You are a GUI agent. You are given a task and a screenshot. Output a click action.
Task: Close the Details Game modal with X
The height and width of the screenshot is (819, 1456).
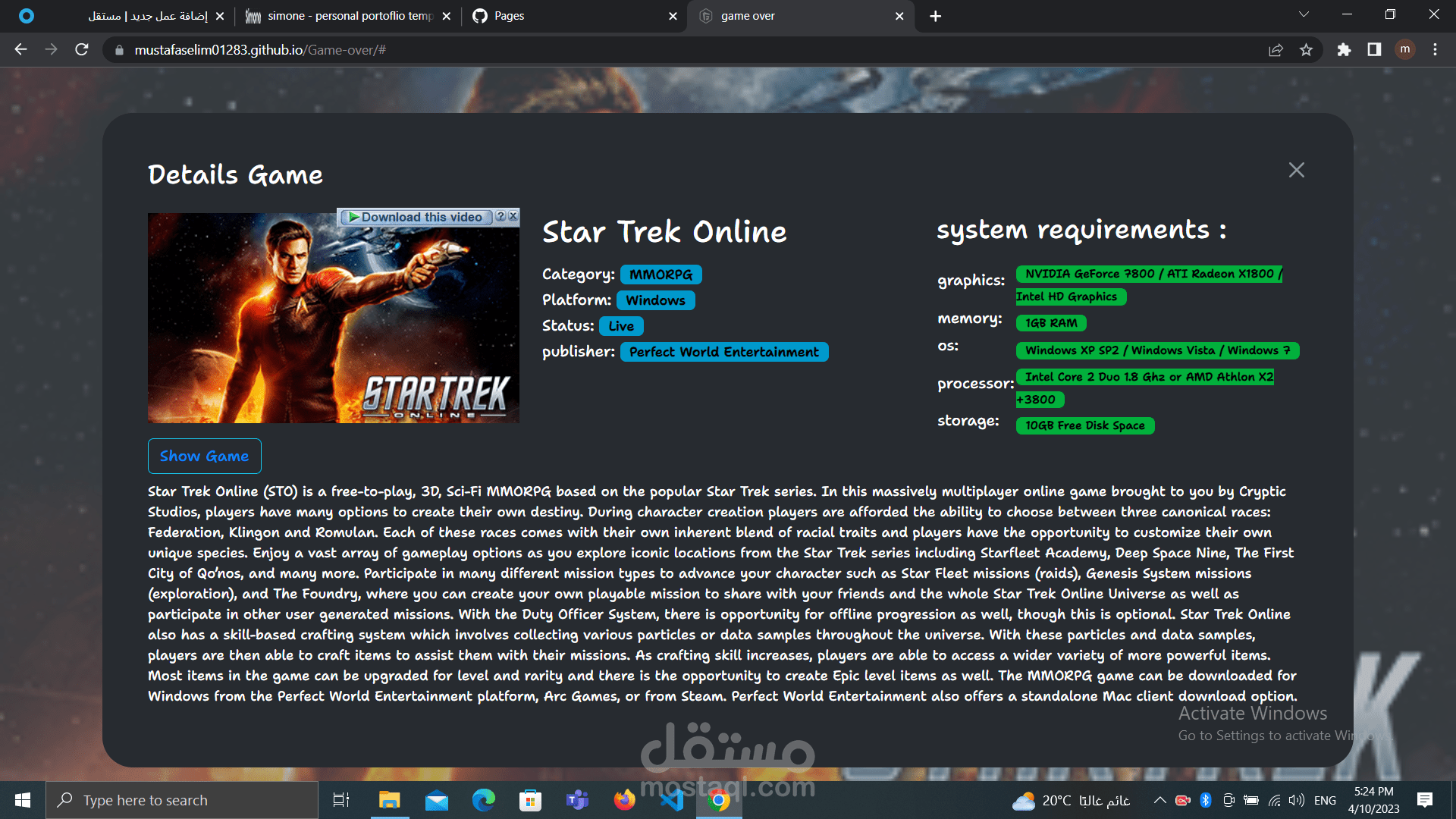point(1296,170)
